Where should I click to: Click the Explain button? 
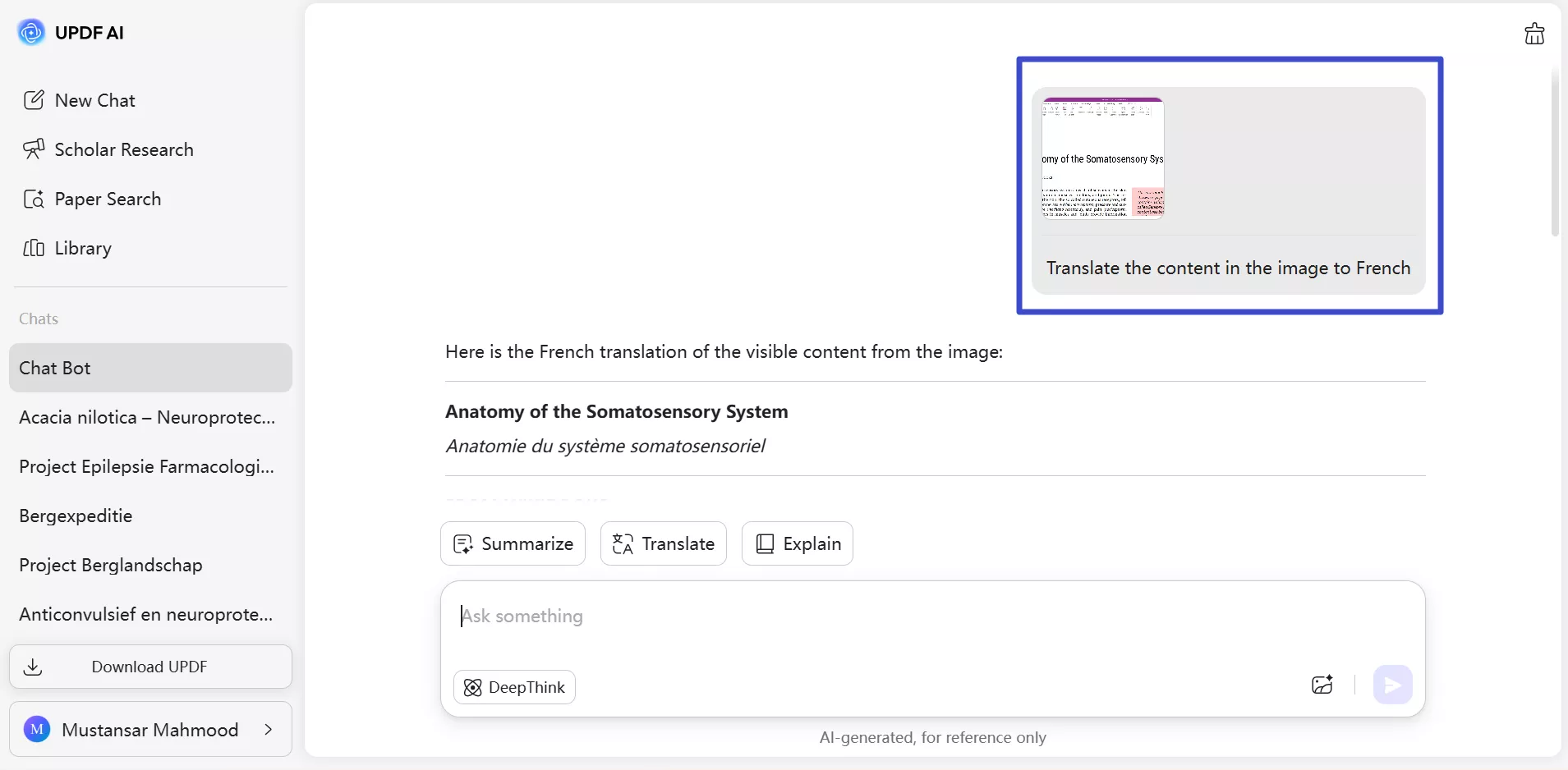tap(798, 543)
